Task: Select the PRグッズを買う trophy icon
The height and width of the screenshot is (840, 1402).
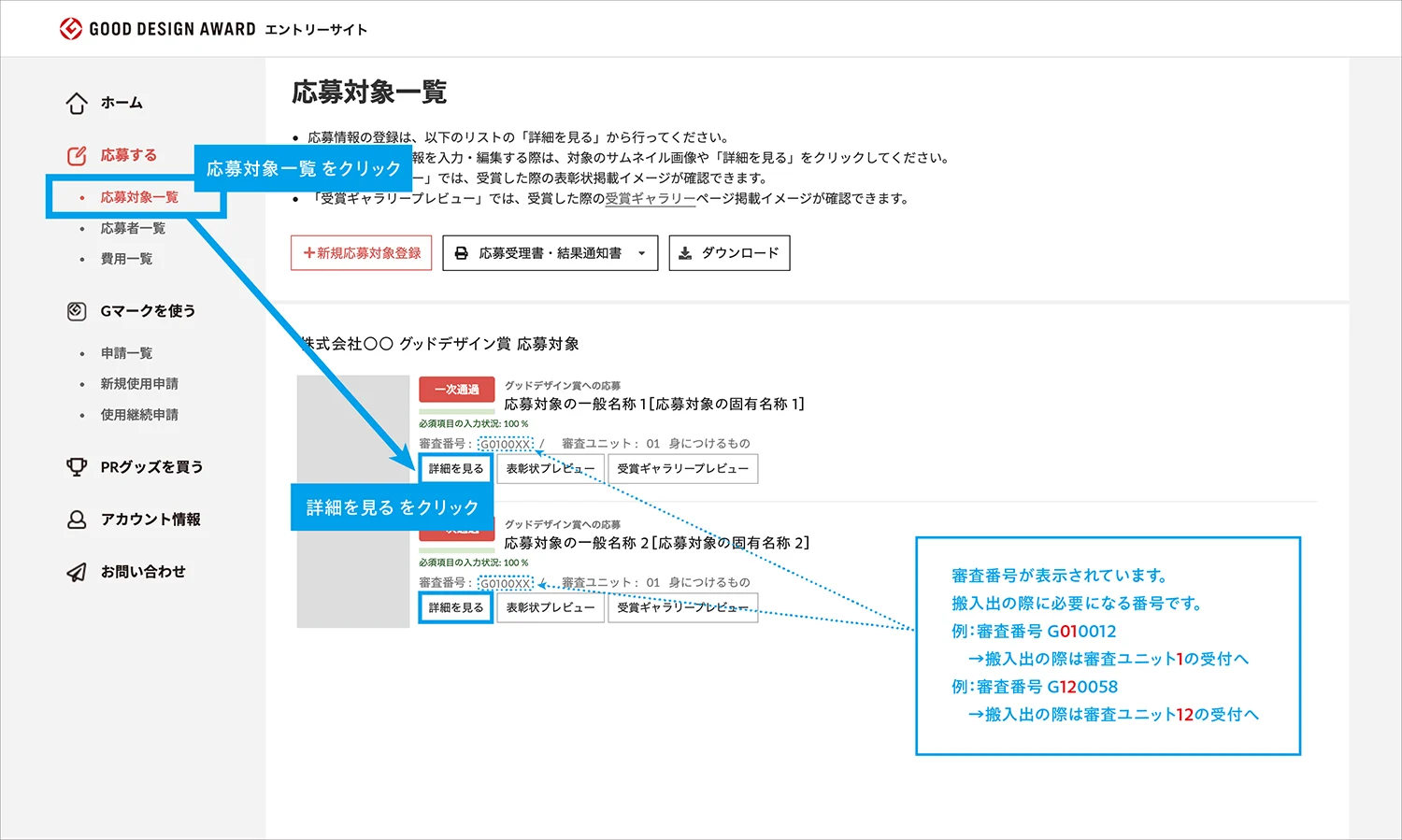Action: coord(76,467)
